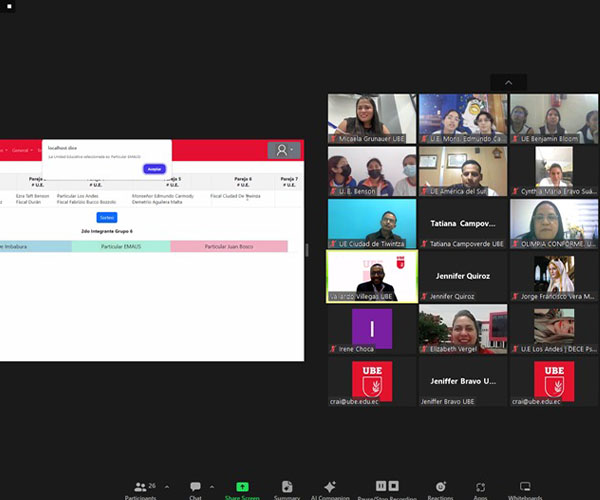
Task: Select Tatiana Campoverde UBE tile
Action: pyautogui.click(x=463, y=223)
